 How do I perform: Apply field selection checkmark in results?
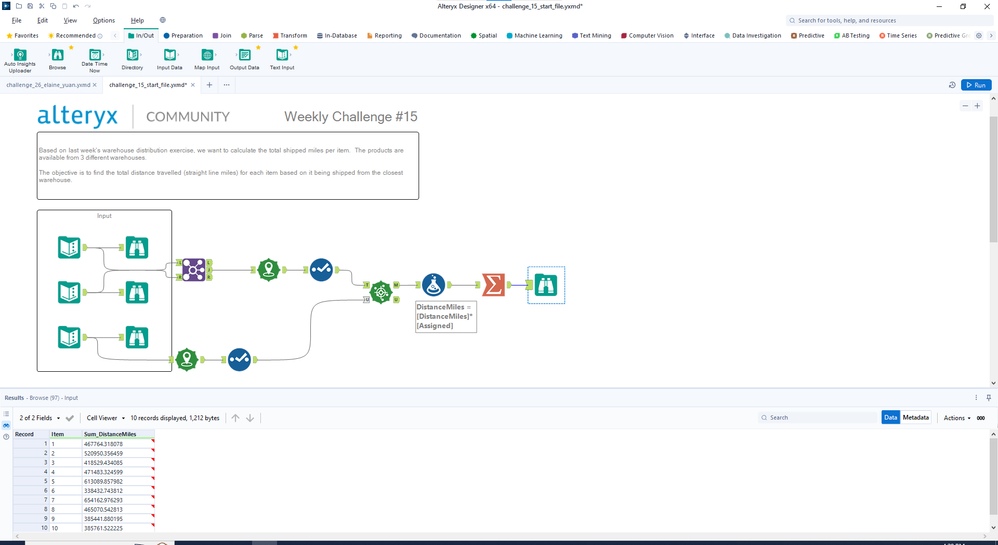pos(70,418)
